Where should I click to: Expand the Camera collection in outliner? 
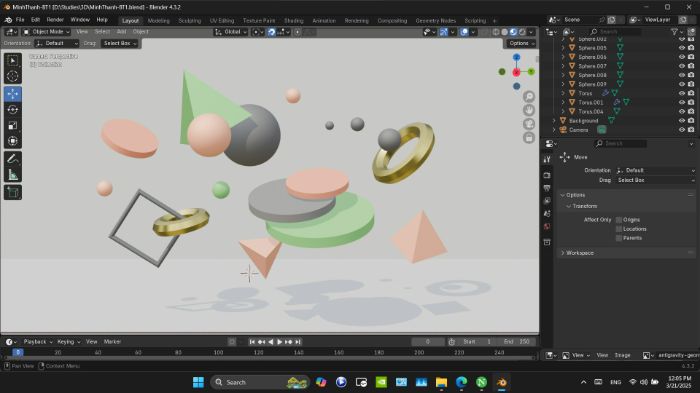[x=554, y=130]
